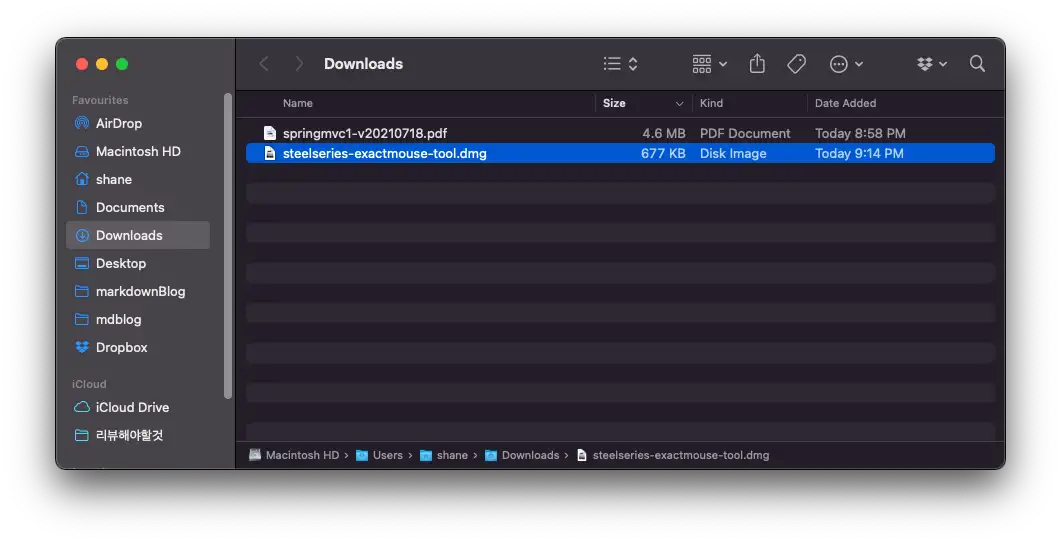Select springmvc1-v20210718.pdf file
This screenshot has width=1061, height=543.
click(620, 133)
